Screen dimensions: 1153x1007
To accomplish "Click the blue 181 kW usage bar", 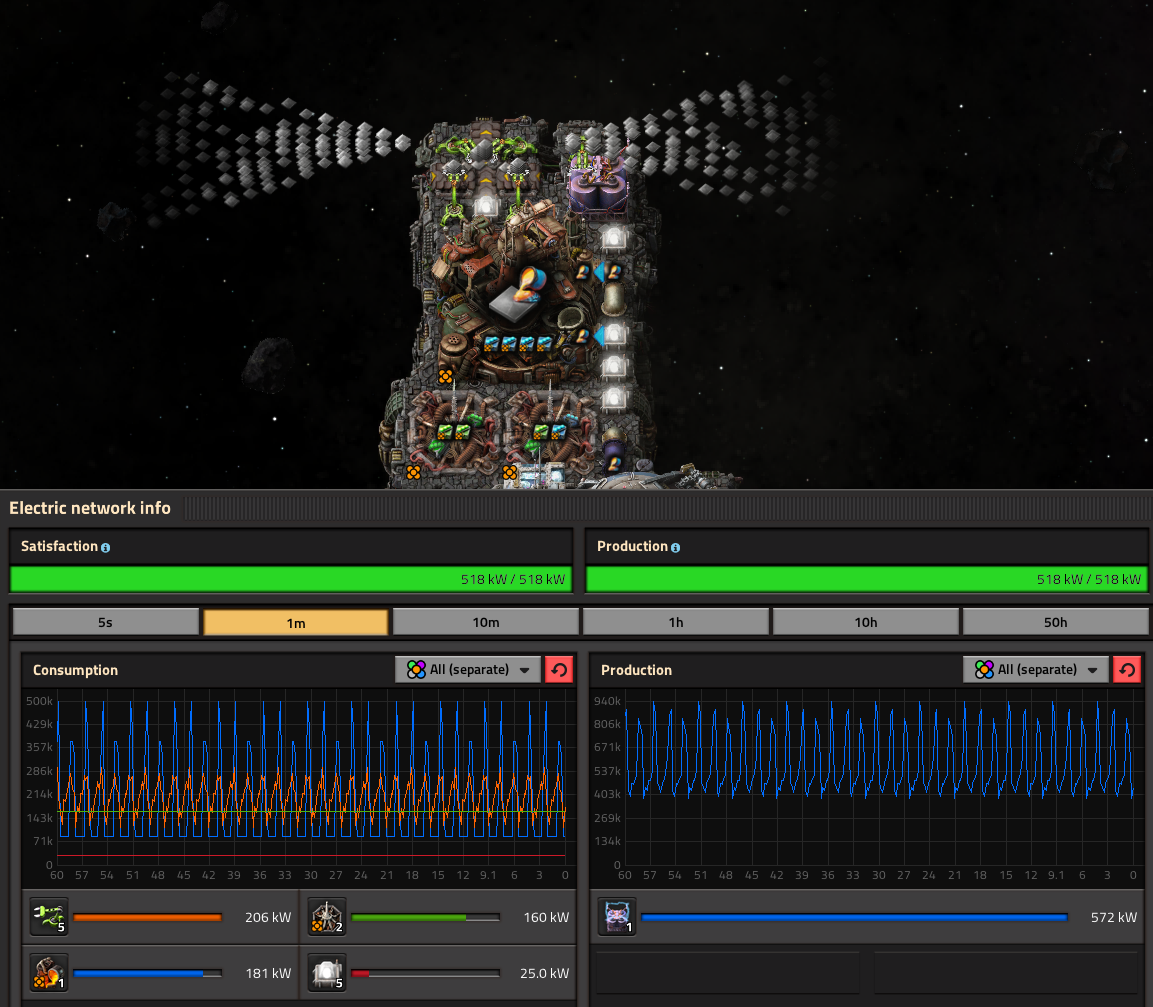I will pos(148,973).
